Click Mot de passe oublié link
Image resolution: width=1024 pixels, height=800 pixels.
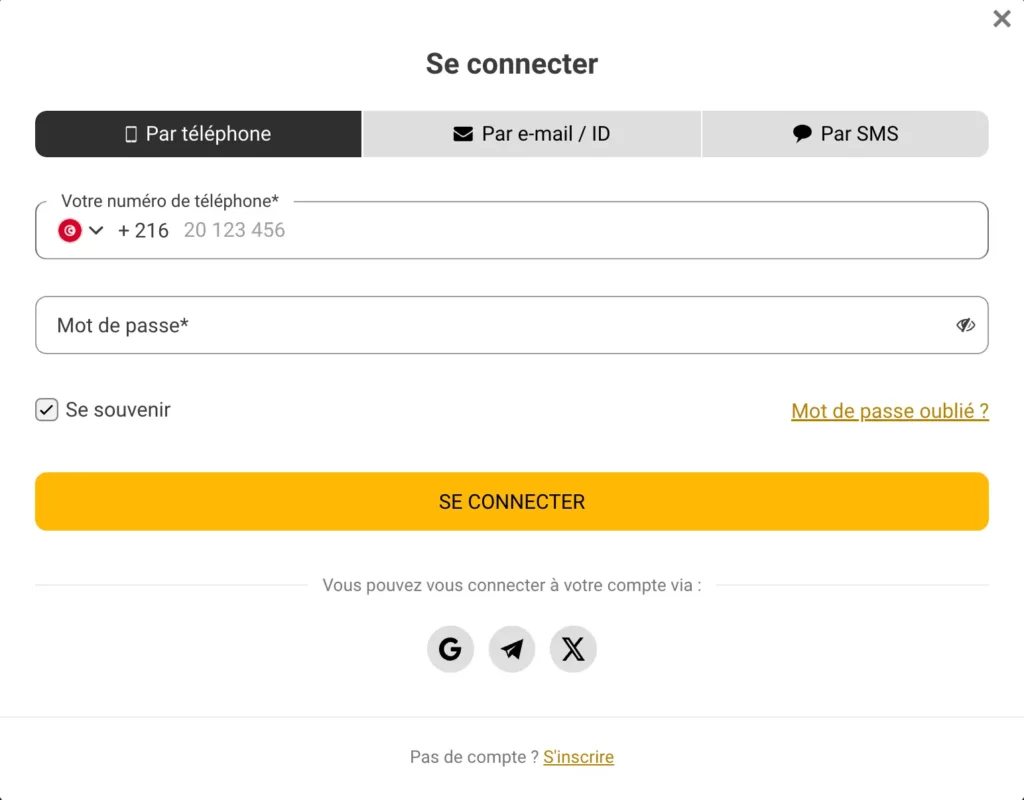[x=889, y=410]
